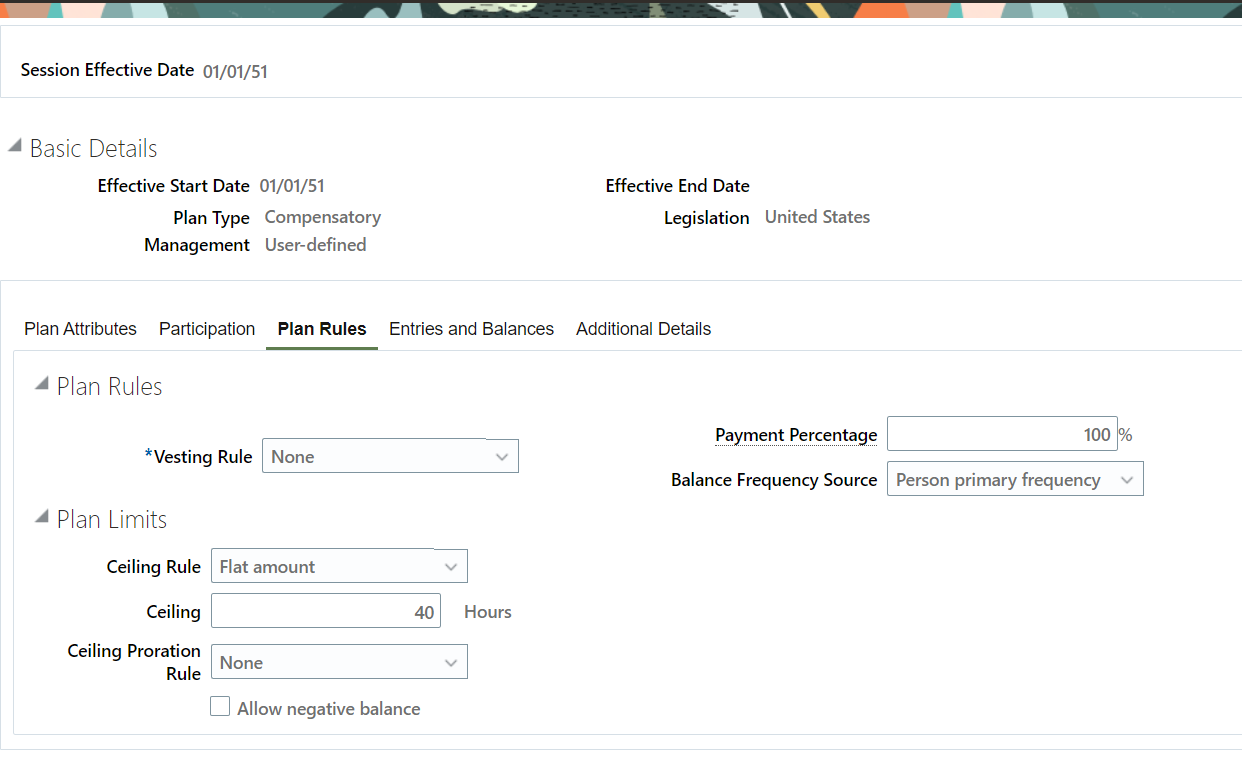The height and width of the screenshot is (766, 1242).
Task: Open the Entries and Balances tab
Action: (x=471, y=328)
